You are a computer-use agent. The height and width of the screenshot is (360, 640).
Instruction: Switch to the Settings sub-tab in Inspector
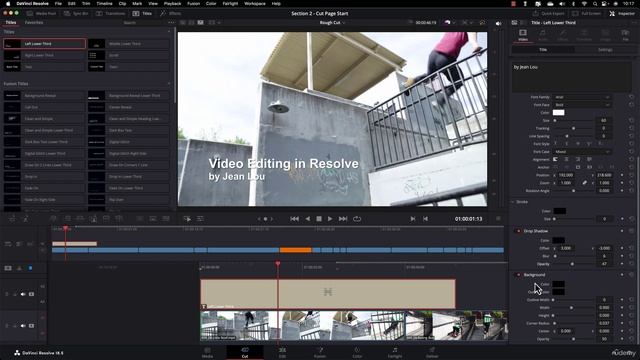tap(605, 50)
